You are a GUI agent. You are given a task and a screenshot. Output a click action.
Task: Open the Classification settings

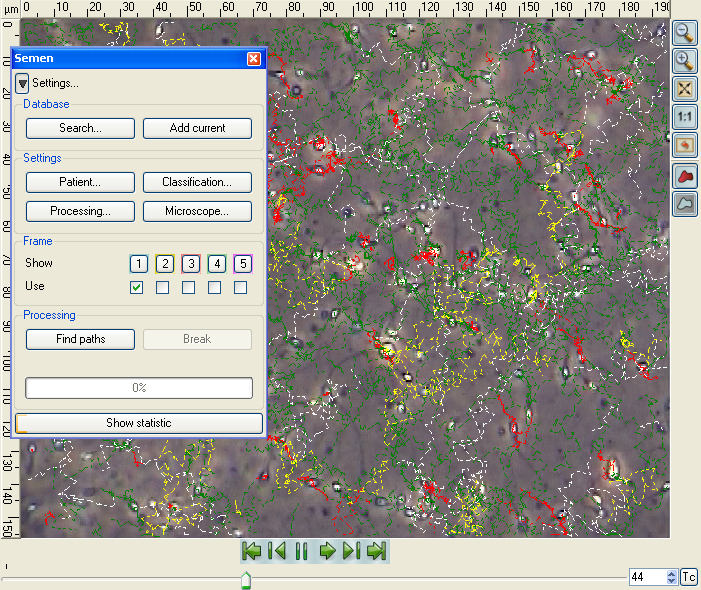197,182
